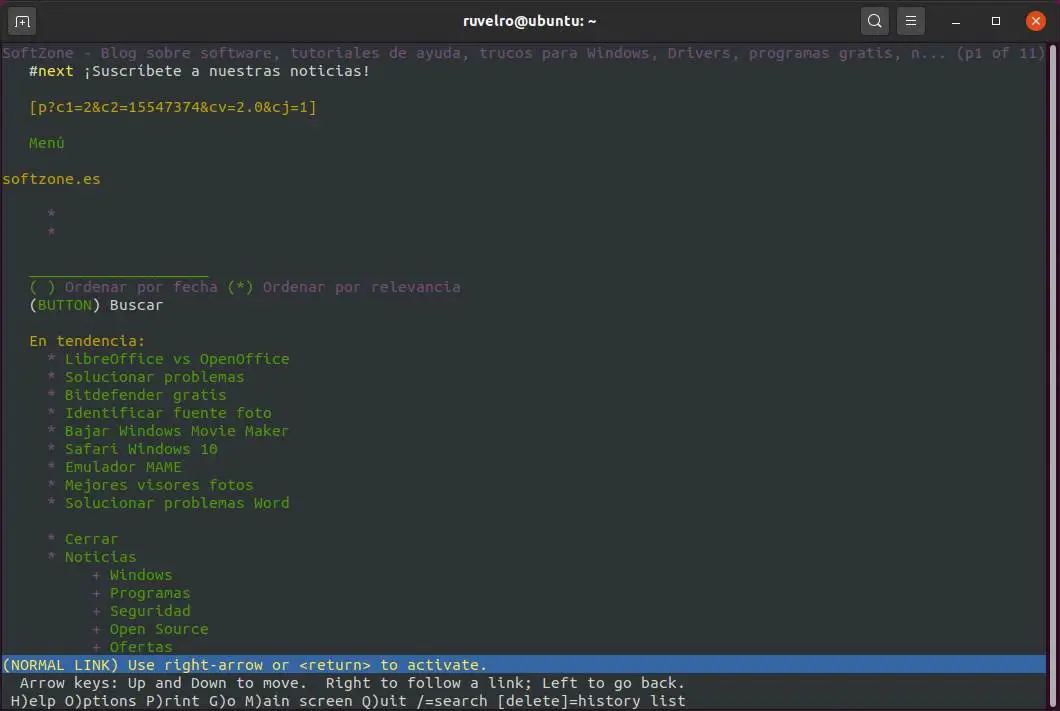Click the 'H)elp O)ptions P)rint' command line

[348, 701]
